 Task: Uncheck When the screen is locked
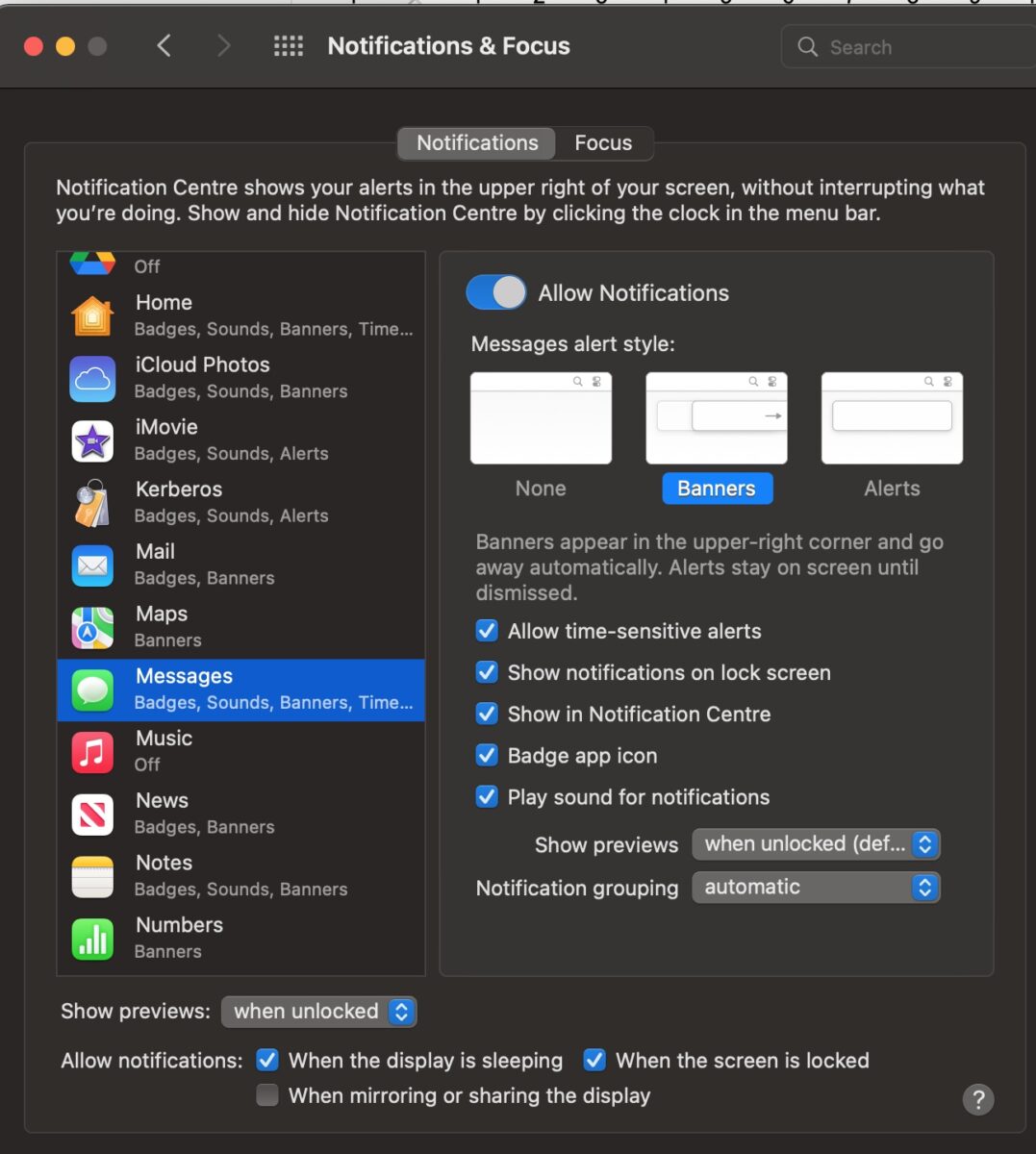pyautogui.click(x=594, y=1060)
